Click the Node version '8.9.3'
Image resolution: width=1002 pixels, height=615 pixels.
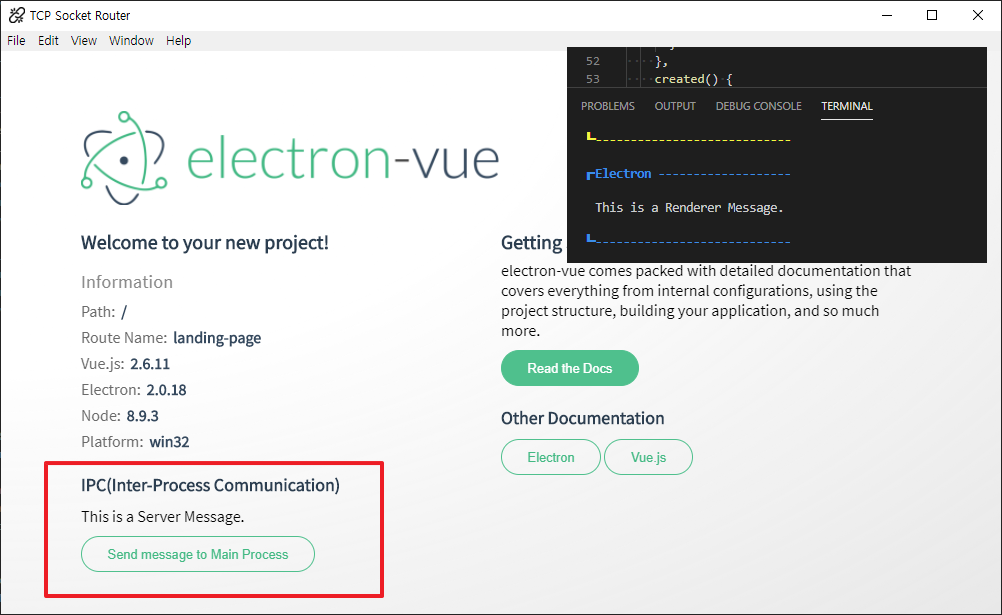(x=143, y=416)
